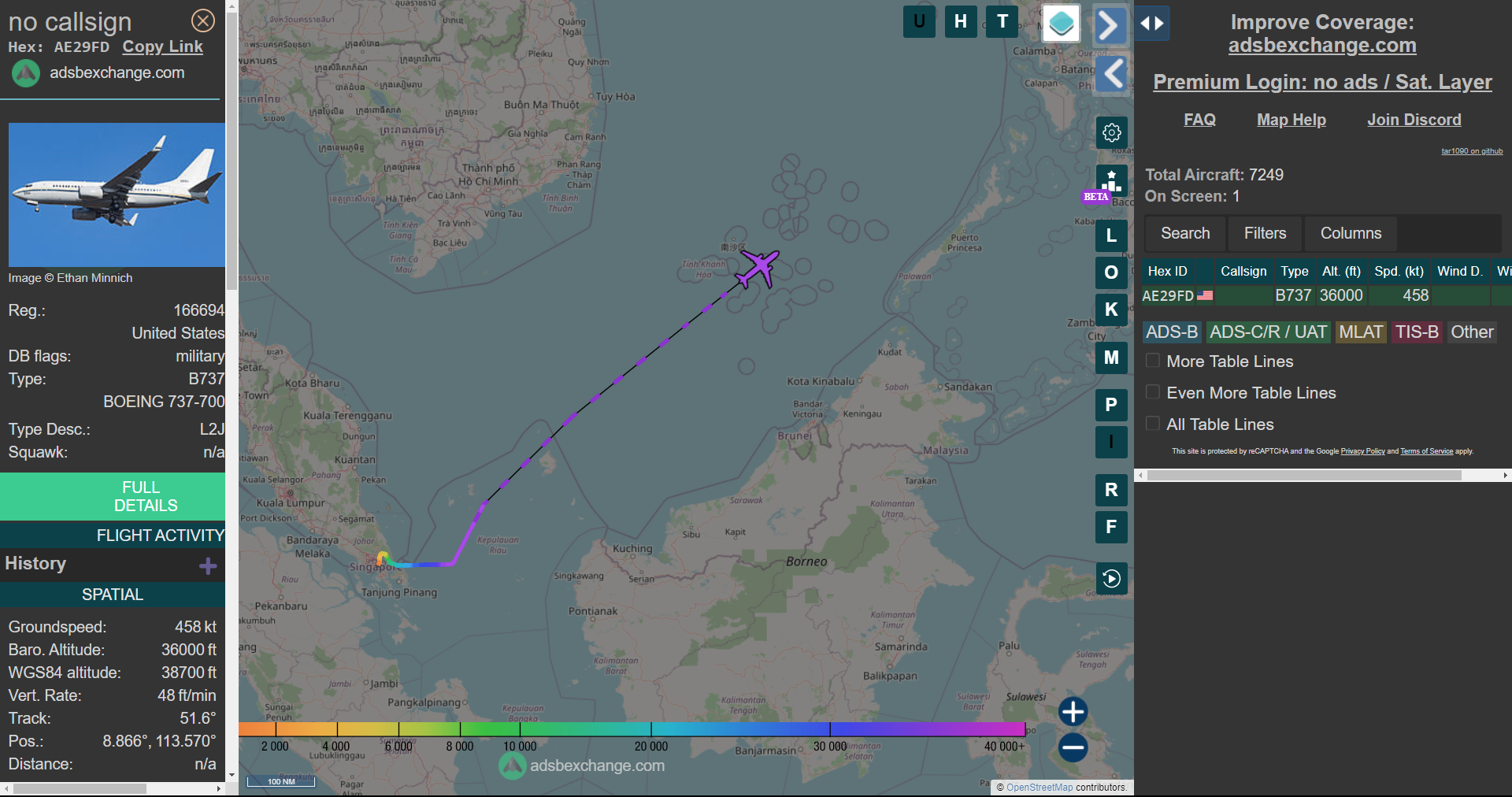Click the Other source legend
The height and width of the screenshot is (797, 1512).
click(x=1472, y=332)
